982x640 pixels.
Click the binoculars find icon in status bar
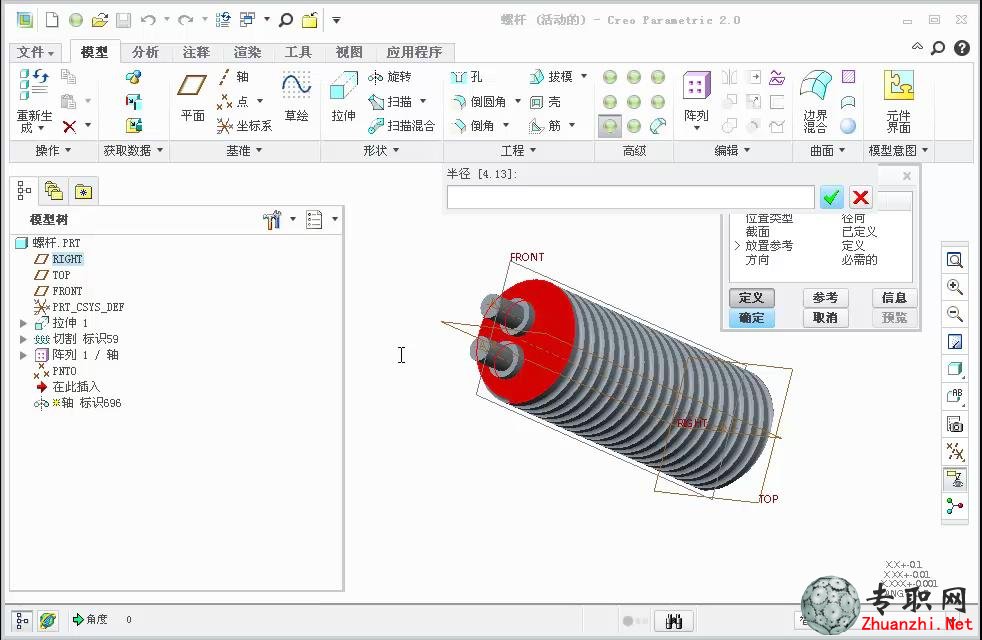point(674,621)
